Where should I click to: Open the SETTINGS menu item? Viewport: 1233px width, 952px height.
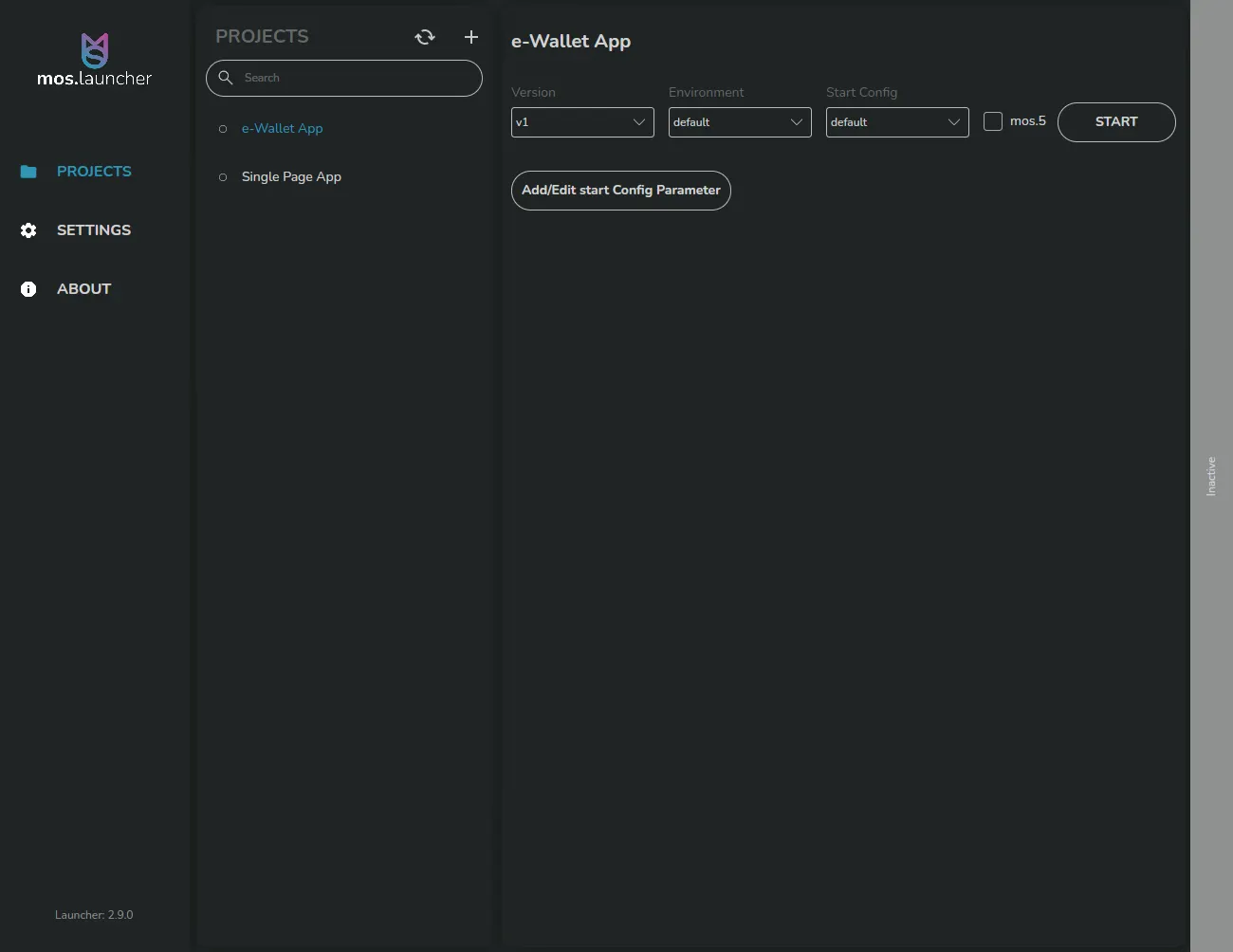(94, 230)
